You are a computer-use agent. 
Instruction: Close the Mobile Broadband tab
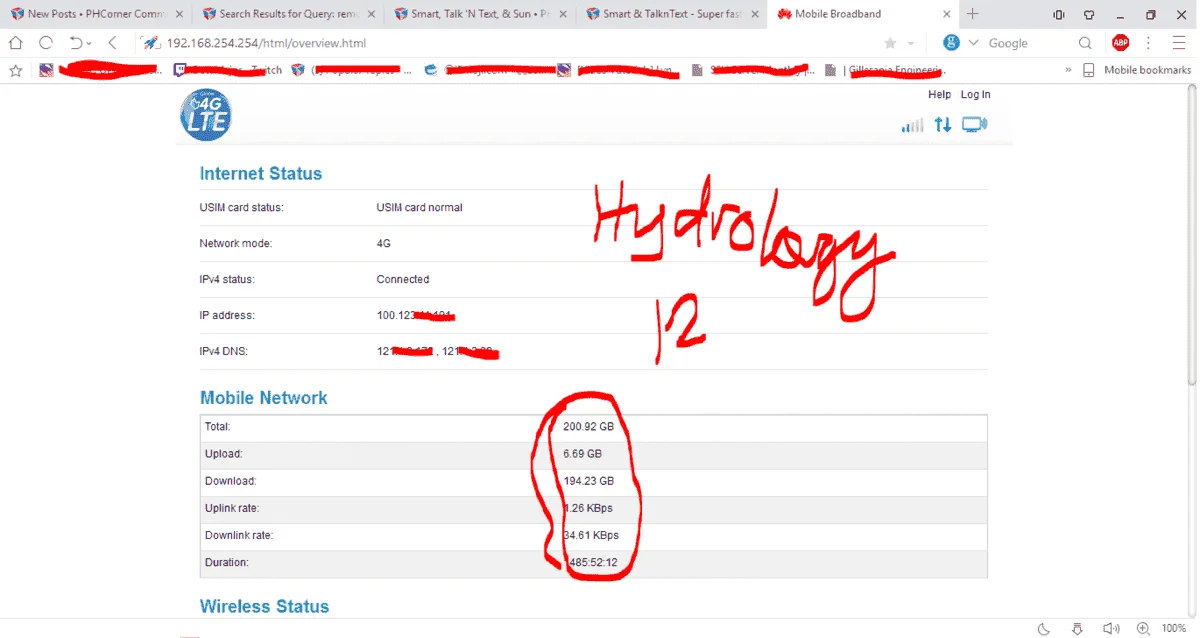click(x=947, y=14)
